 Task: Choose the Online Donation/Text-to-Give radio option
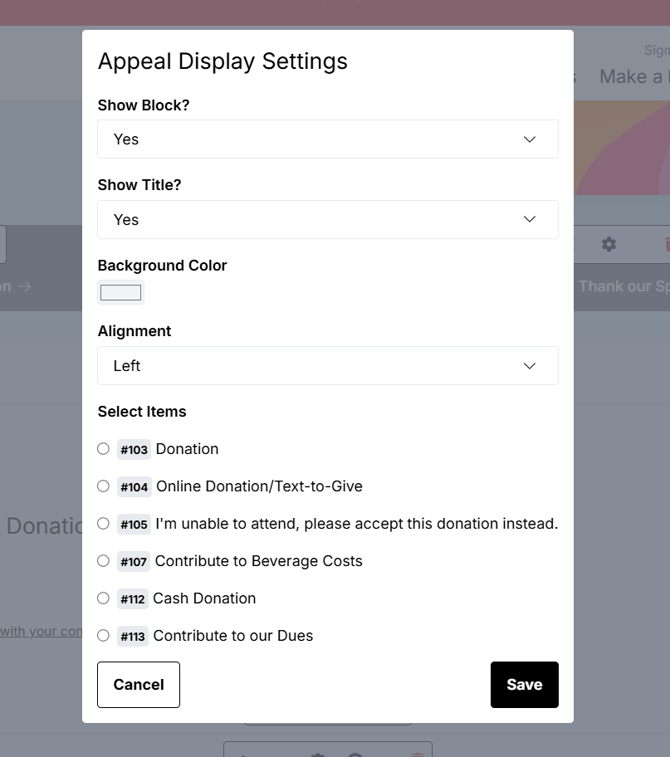pos(103,486)
